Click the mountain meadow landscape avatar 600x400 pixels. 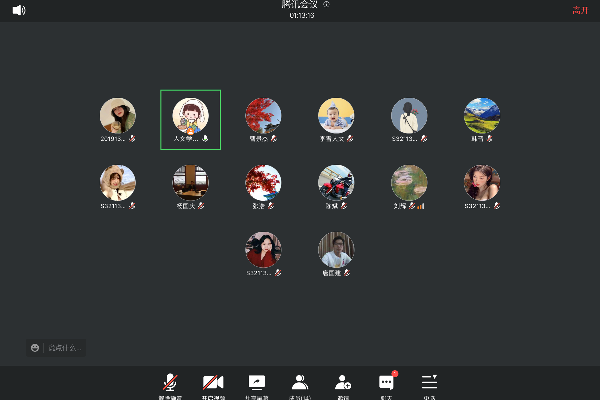click(x=482, y=116)
